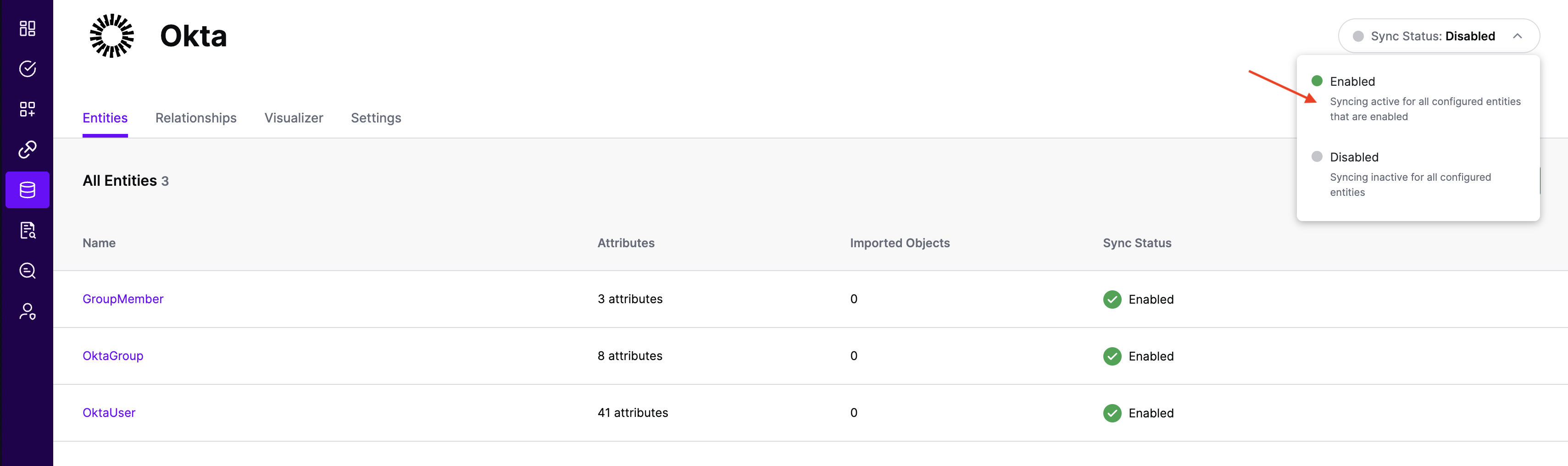This screenshot has width=1568, height=466.
Task: Click the Attributes column header
Action: [x=626, y=243]
